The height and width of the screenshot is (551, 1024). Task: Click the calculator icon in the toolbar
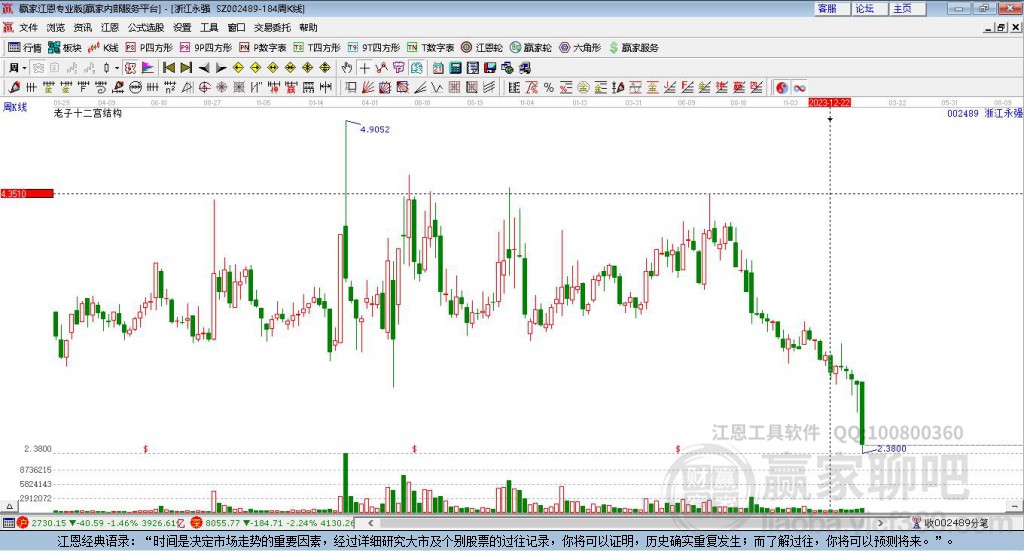[x=455, y=68]
